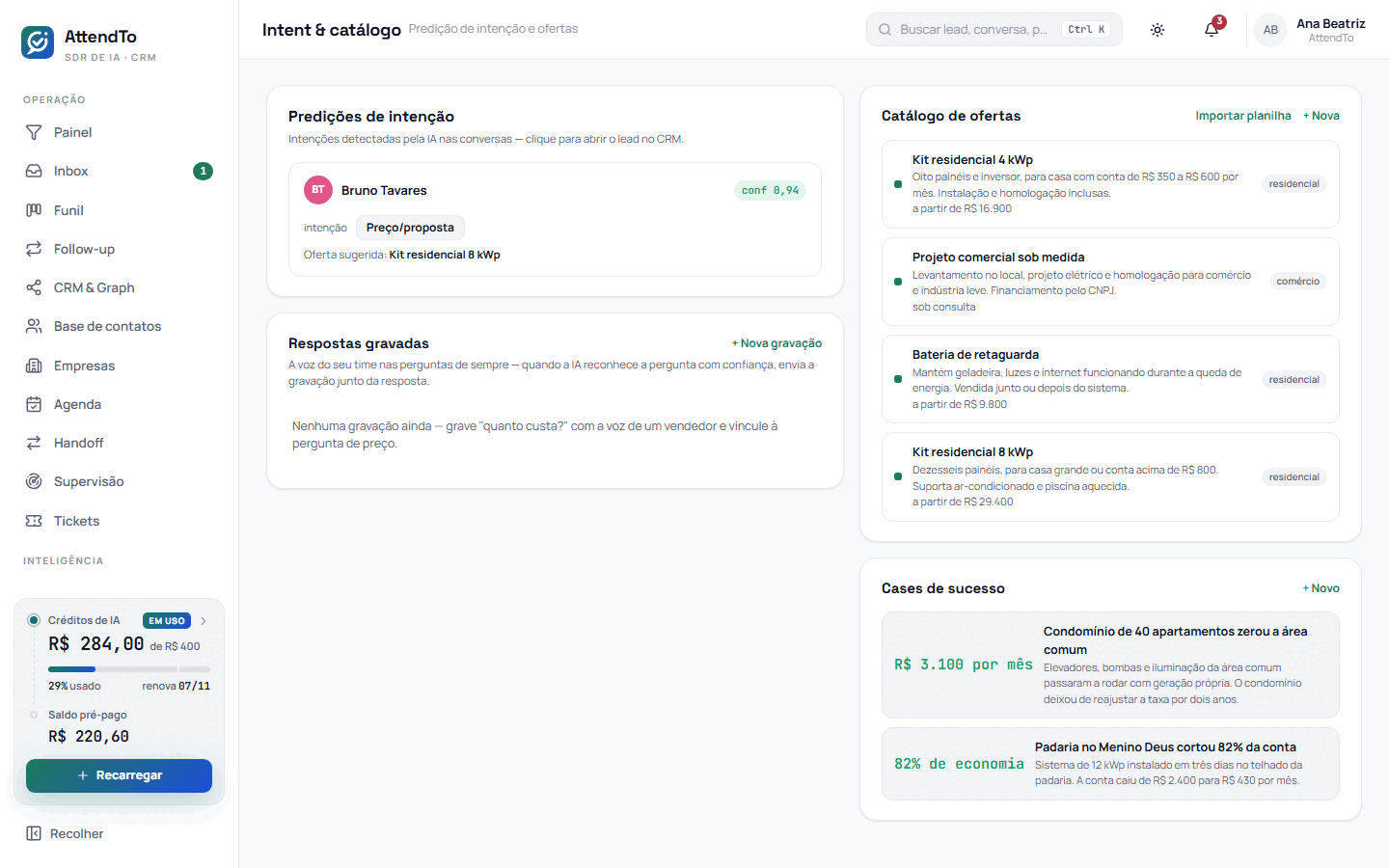
Task: Open notifications via the bell icon
Action: [1212, 30]
